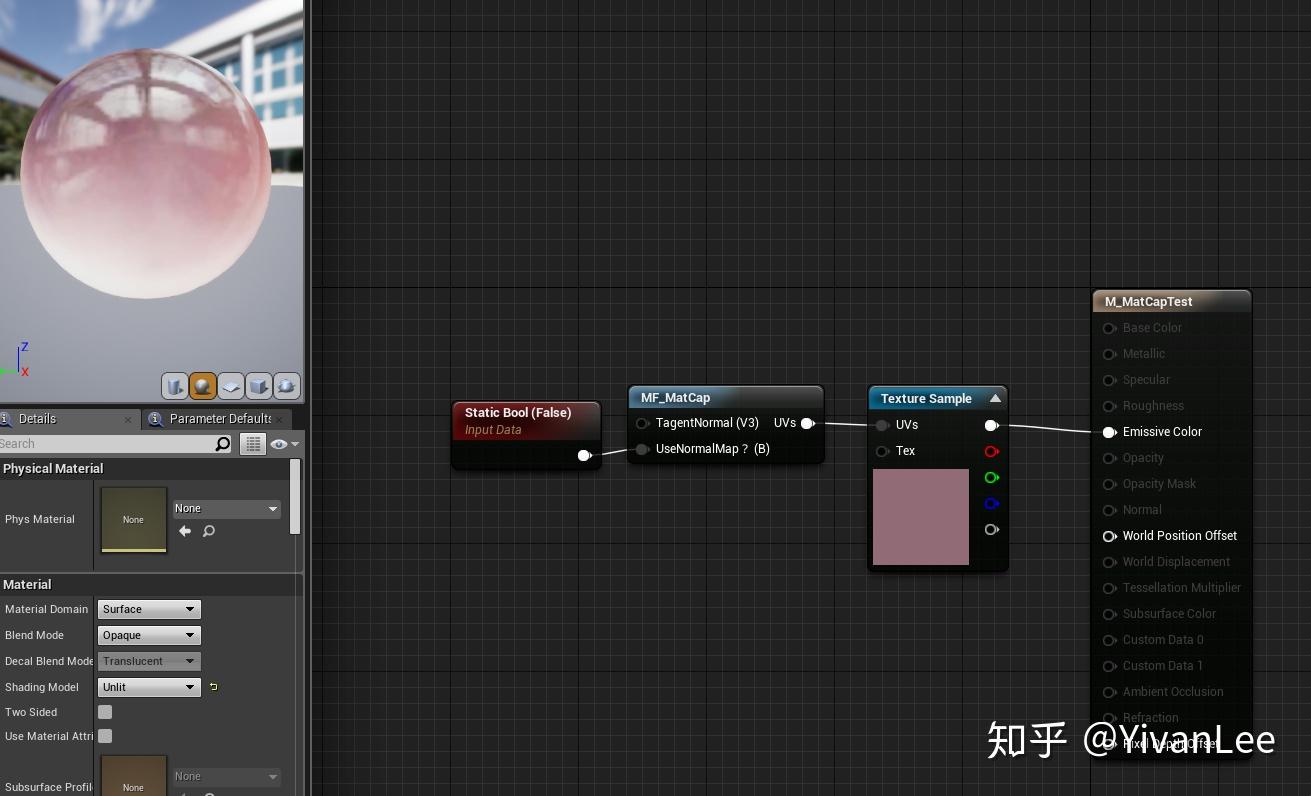Click the texture thumbnail inside Texture Sample node
Screen dimensions: 1311x796
tap(920, 517)
